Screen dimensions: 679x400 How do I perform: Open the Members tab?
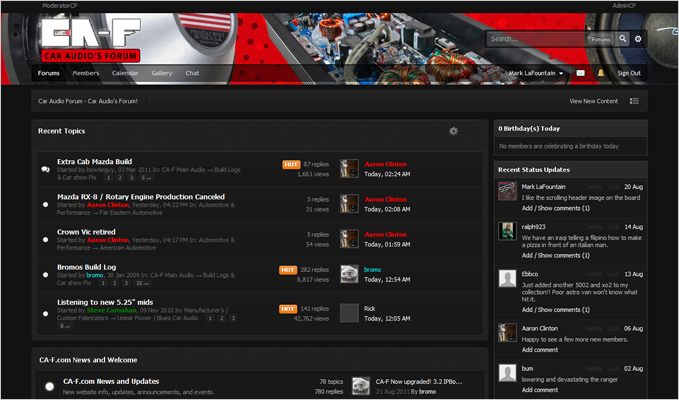tap(86, 73)
